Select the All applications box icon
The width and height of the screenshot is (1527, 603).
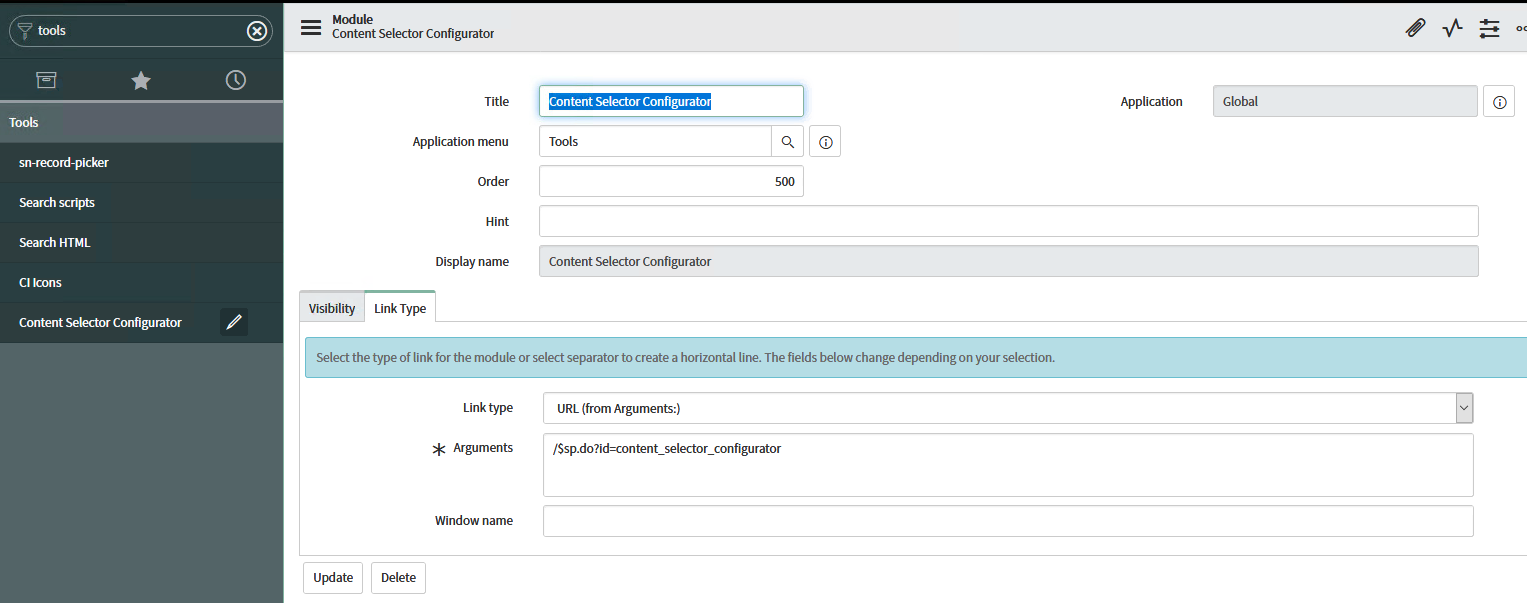coord(46,79)
